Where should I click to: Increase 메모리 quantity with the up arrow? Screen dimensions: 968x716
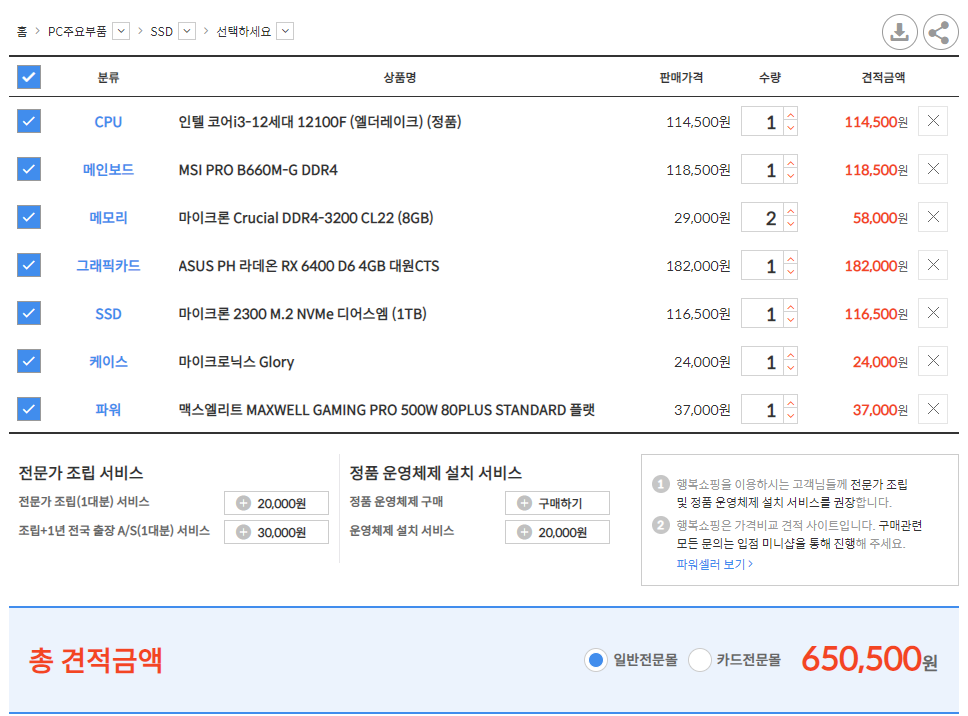click(x=791, y=210)
